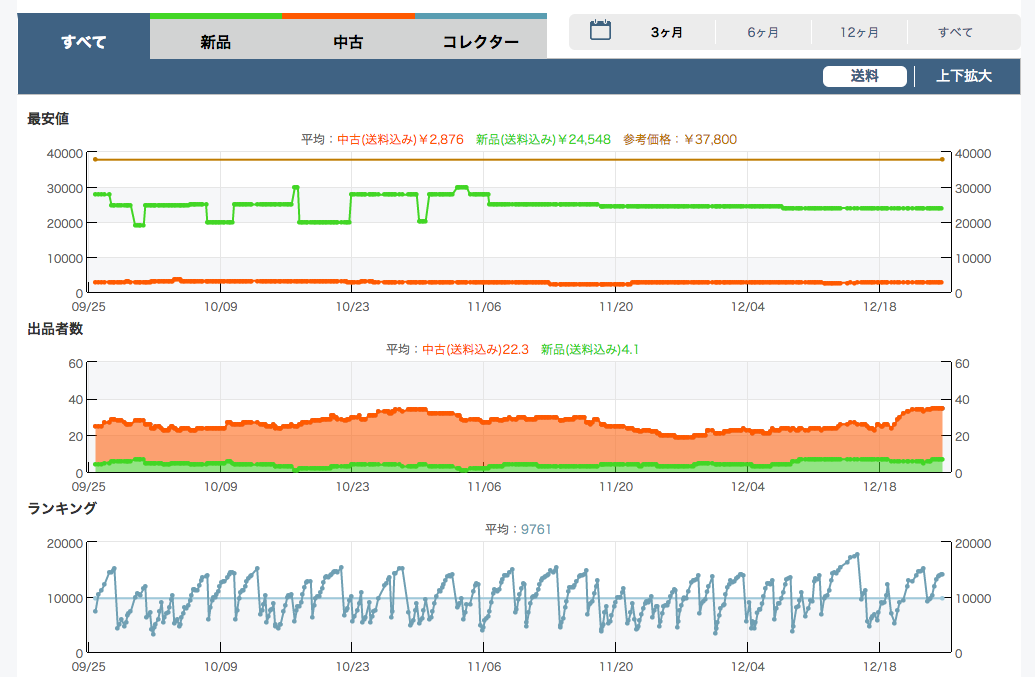Show the すべて period range
This screenshot has width=1035, height=677.
tap(955, 32)
